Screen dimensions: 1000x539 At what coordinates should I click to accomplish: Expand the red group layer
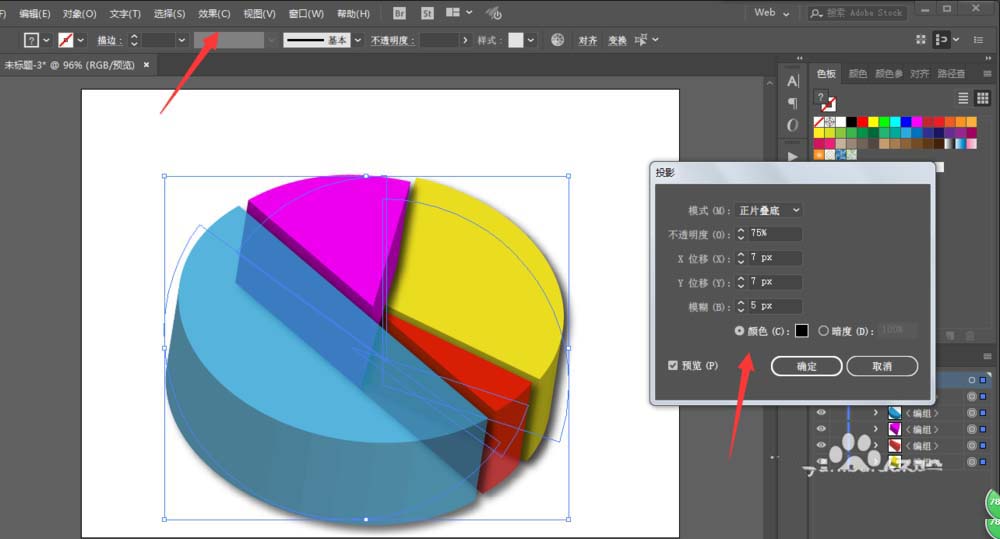click(x=876, y=446)
